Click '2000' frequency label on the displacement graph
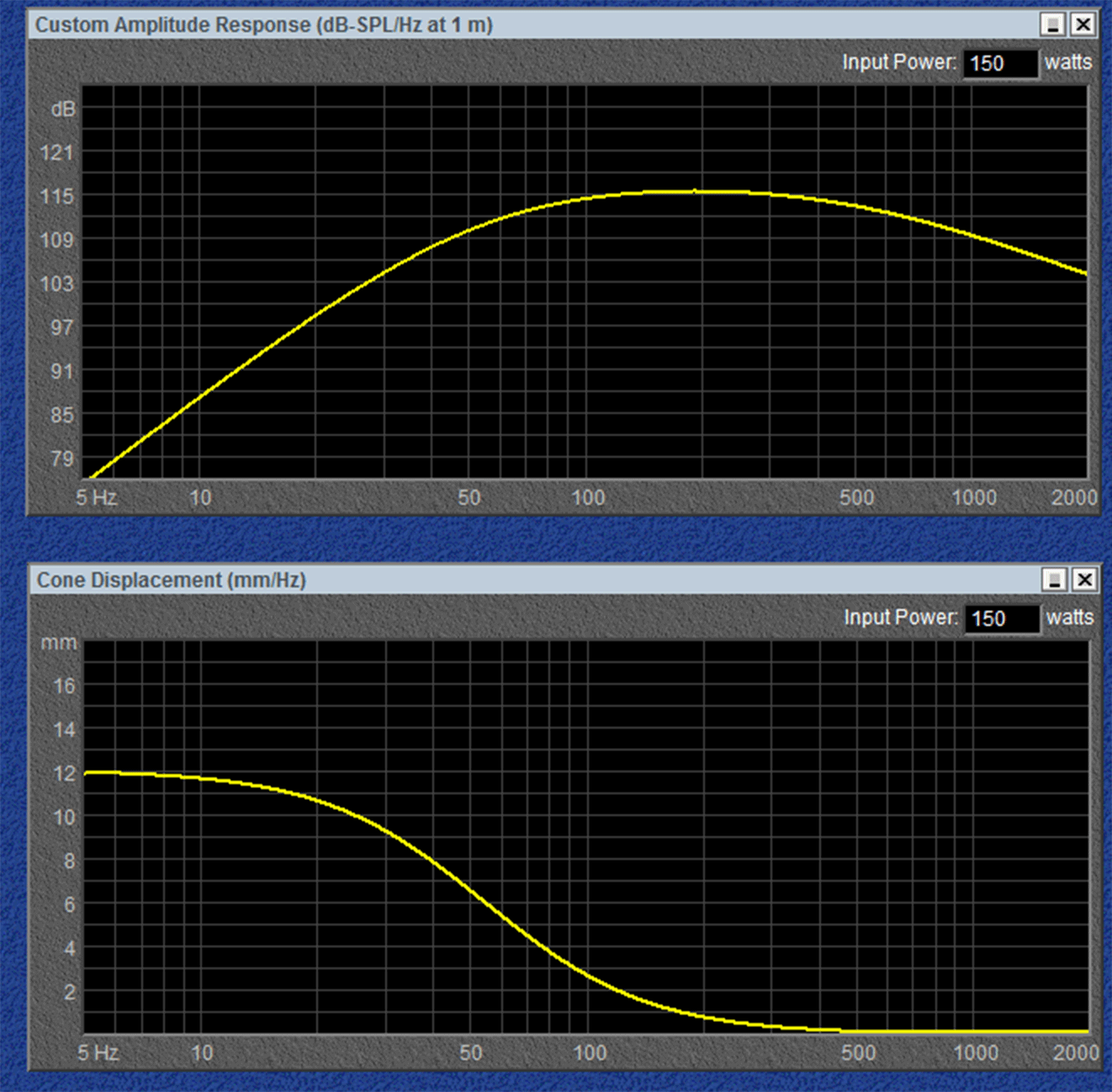 pos(1076,1052)
